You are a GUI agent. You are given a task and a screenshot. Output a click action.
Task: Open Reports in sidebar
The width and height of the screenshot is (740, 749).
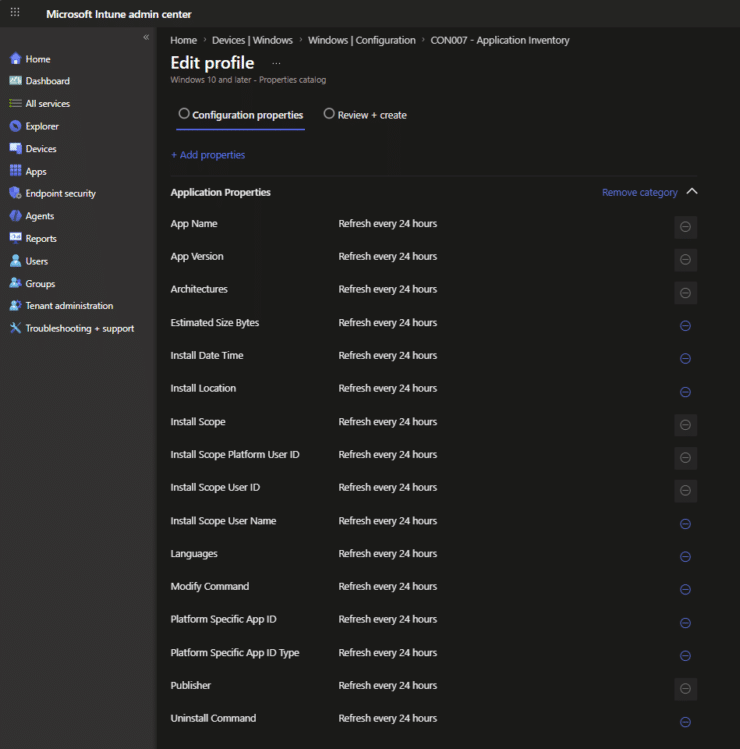point(41,238)
